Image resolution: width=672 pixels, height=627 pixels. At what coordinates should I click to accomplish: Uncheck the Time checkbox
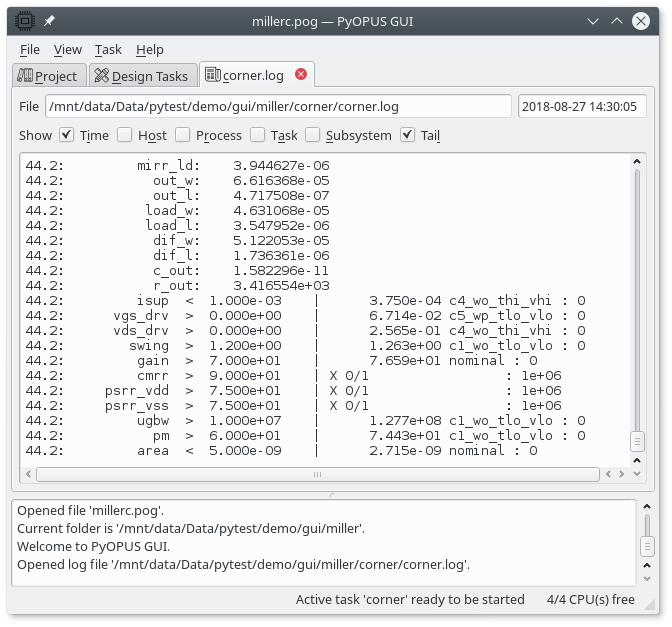67,135
